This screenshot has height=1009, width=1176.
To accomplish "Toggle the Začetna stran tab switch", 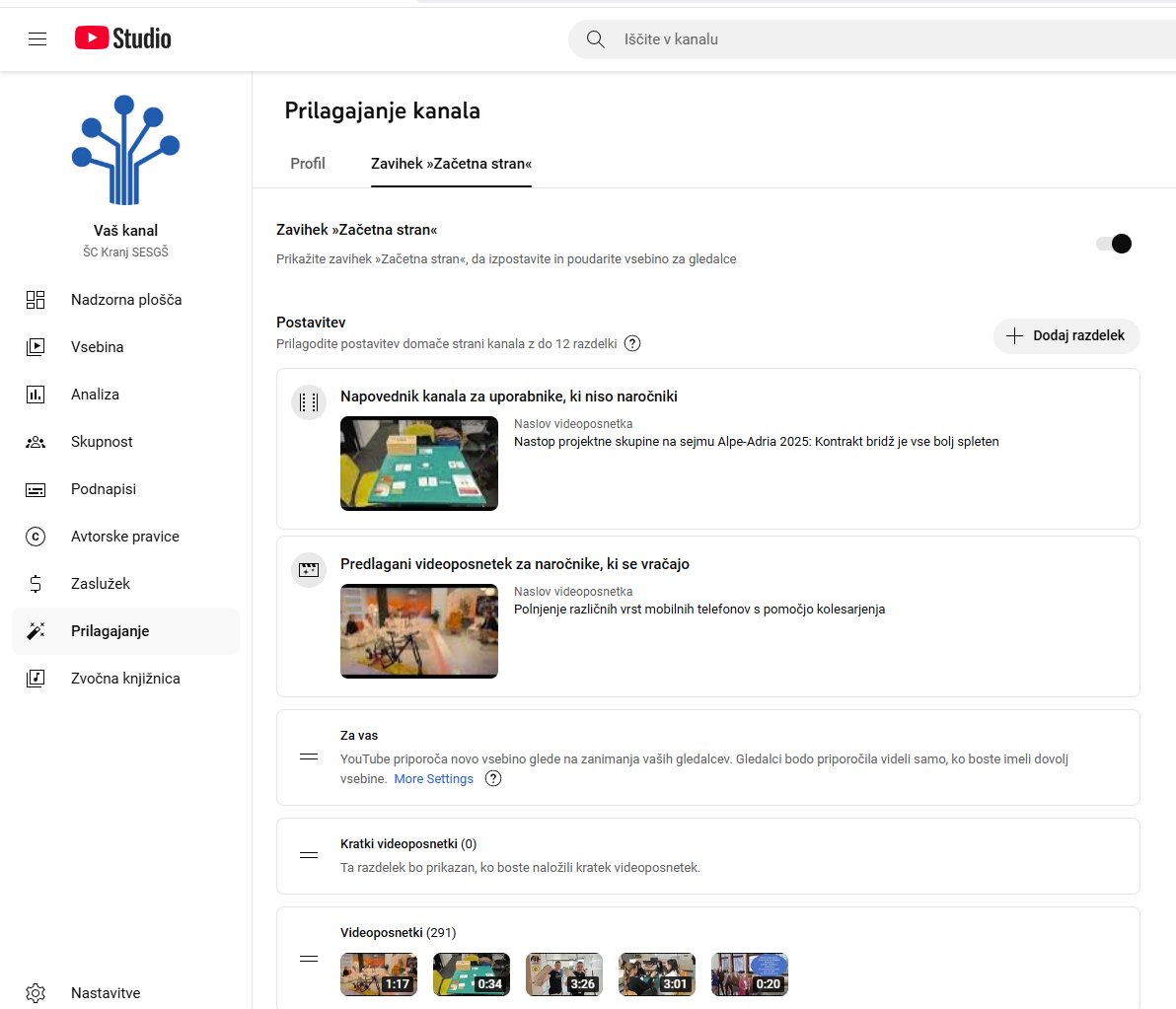I will (x=1114, y=244).
